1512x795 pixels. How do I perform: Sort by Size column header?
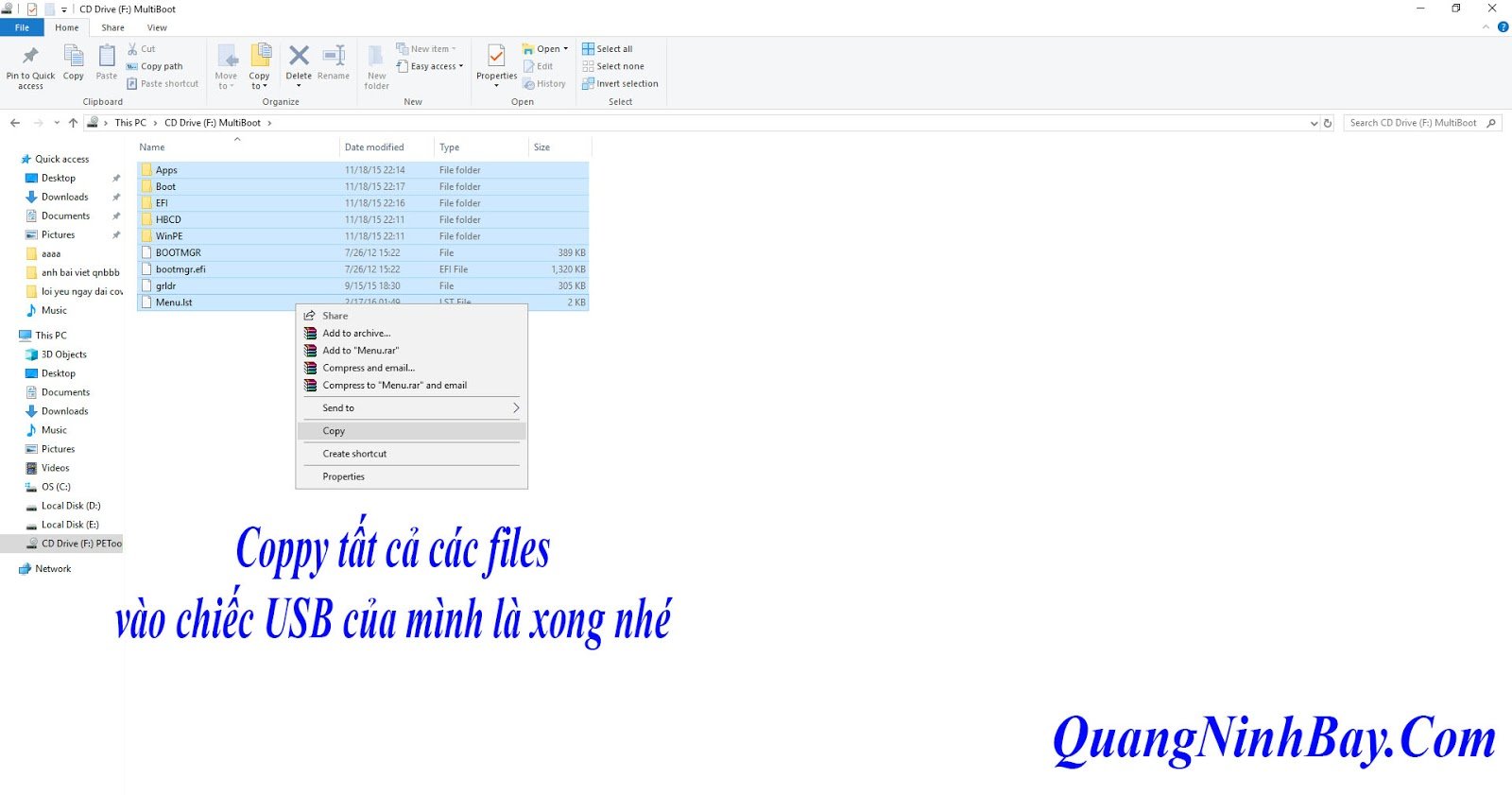coord(560,147)
